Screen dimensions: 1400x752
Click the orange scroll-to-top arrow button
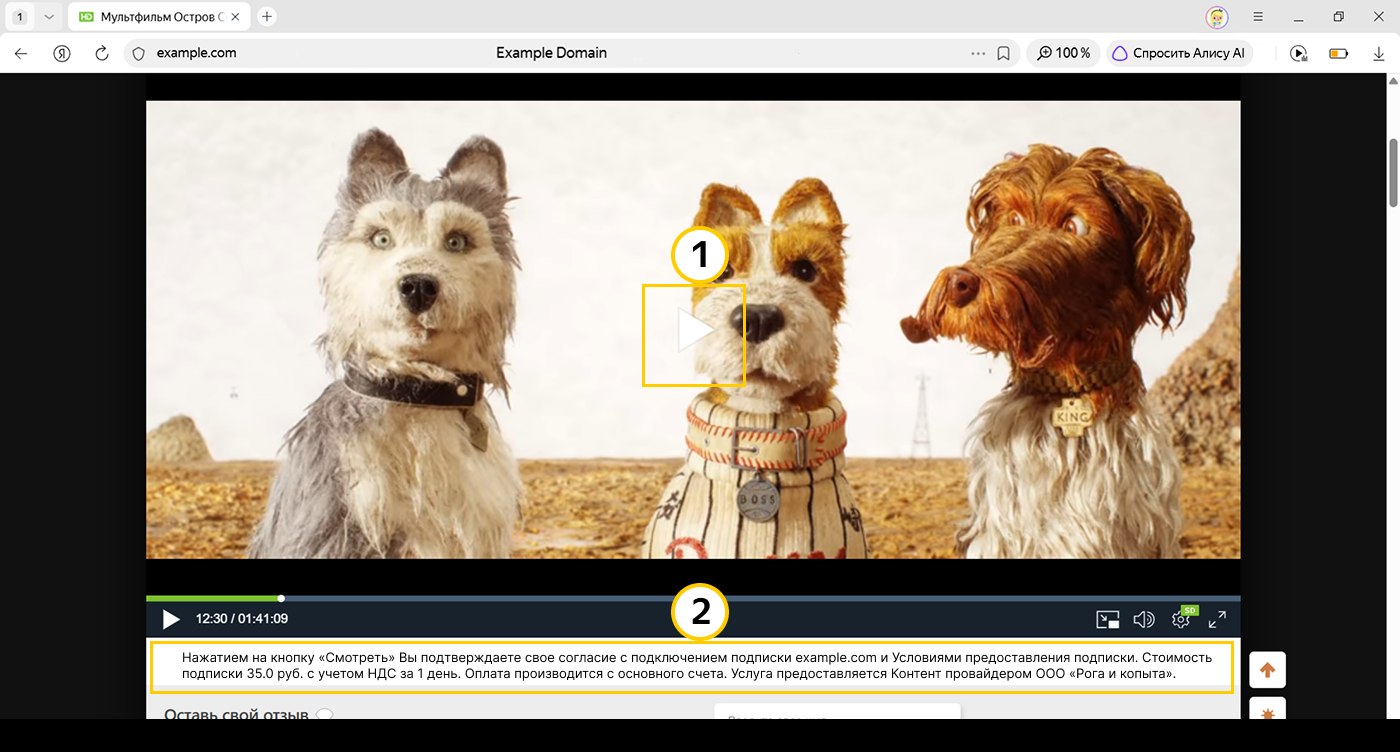(x=1268, y=670)
